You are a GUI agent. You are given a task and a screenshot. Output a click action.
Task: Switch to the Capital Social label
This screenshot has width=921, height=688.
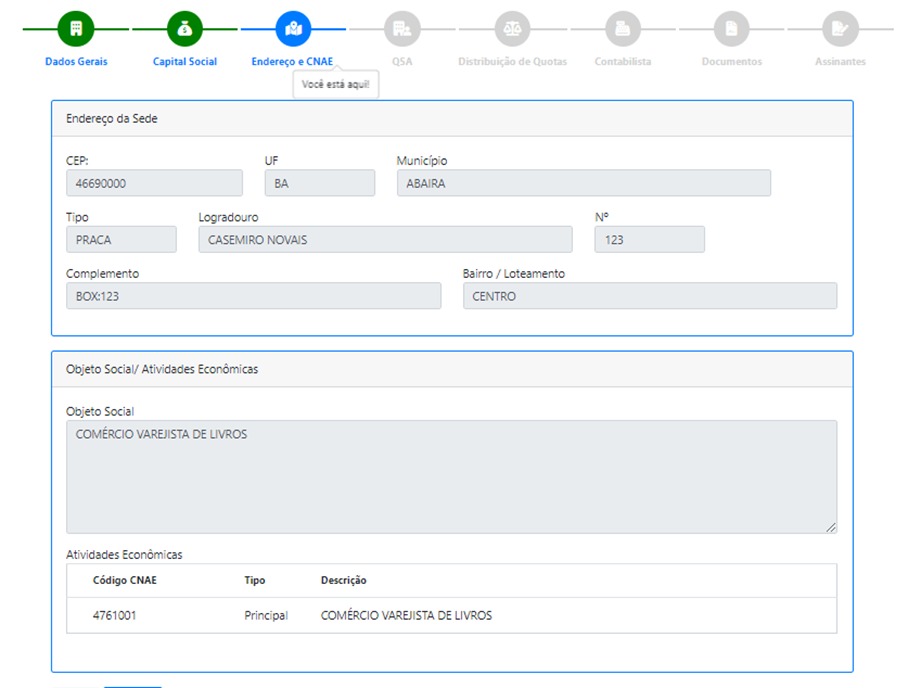[x=185, y=62]
